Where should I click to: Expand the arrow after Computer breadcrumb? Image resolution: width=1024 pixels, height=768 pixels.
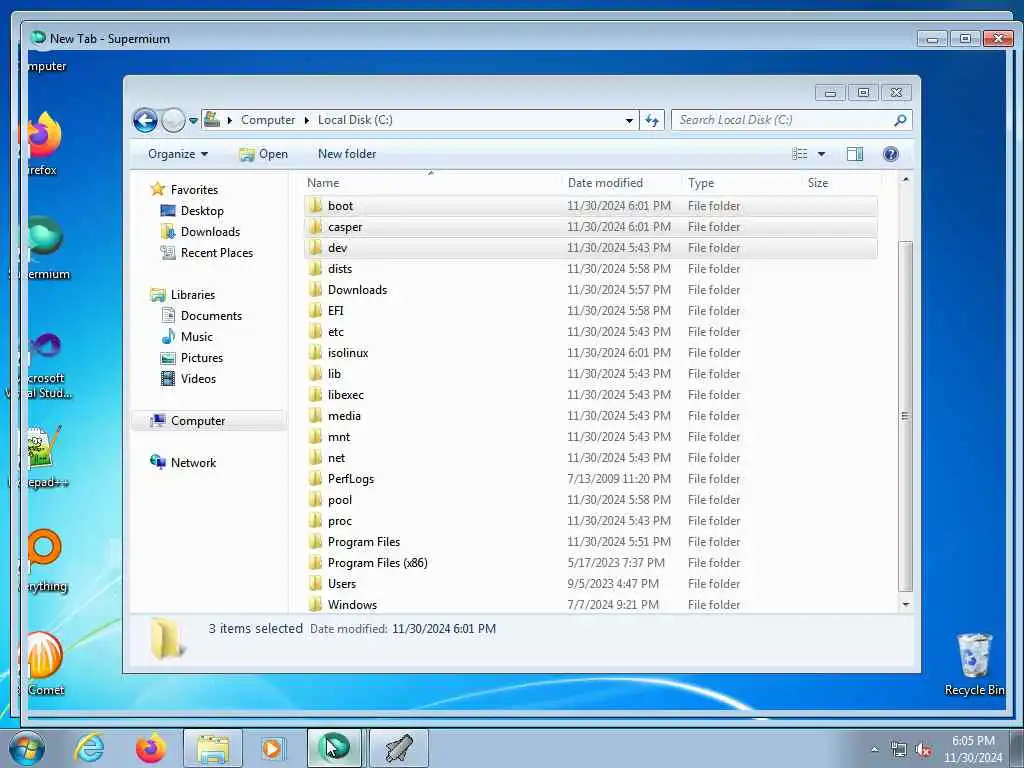click(307, 120)
